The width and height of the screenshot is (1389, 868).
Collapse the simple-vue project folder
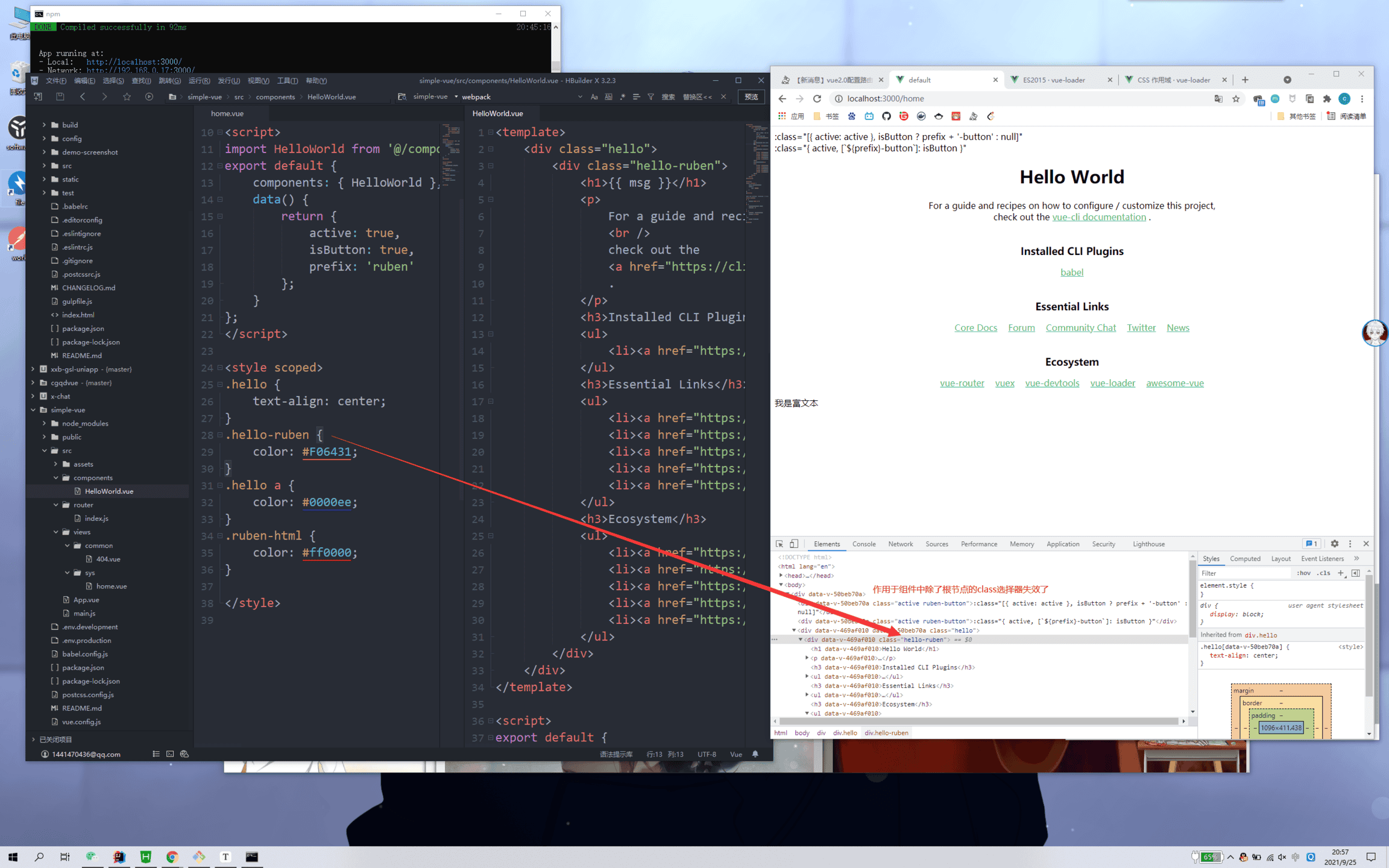pyautogui.click(x=33, y=410)
